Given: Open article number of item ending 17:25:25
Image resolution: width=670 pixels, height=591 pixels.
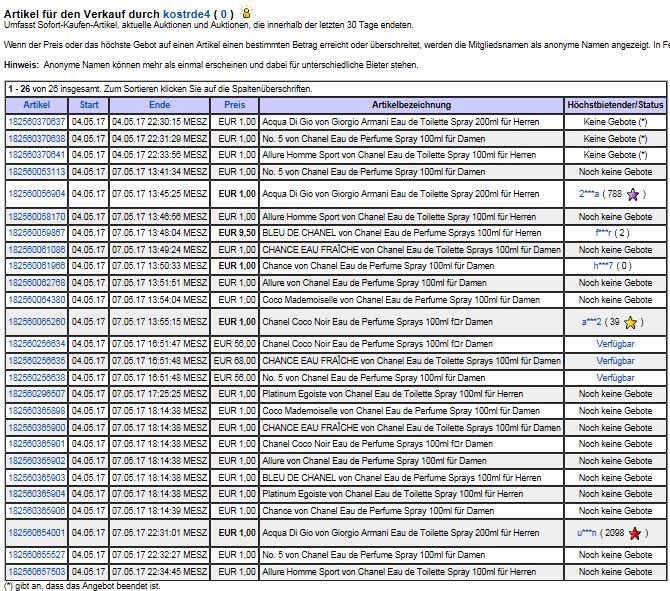Looking at the screenshot, I should tap(37, 394).
